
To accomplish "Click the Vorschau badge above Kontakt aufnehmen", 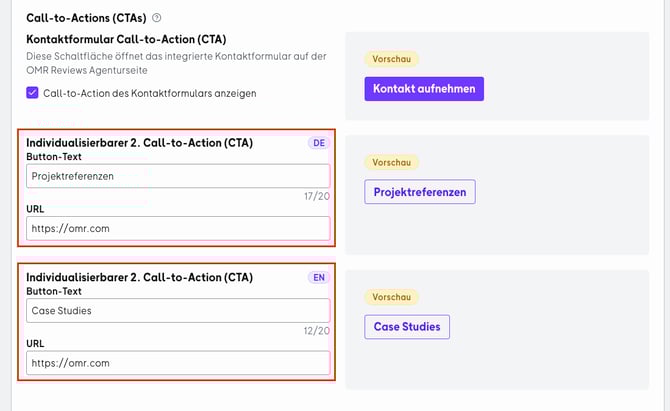I will point(391,59).
